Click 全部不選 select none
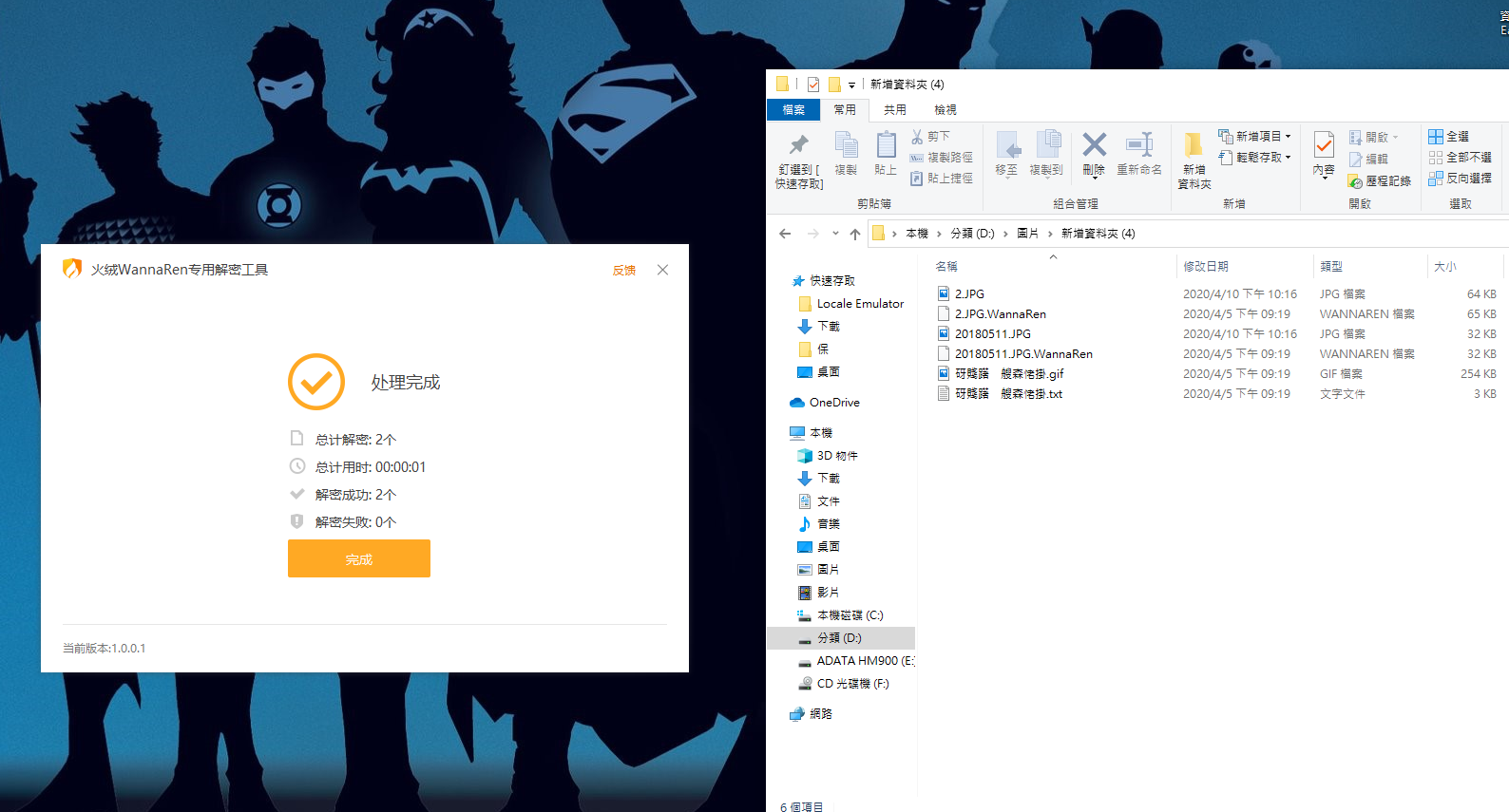1509x812 pixels. click(x=1460, y=158)
